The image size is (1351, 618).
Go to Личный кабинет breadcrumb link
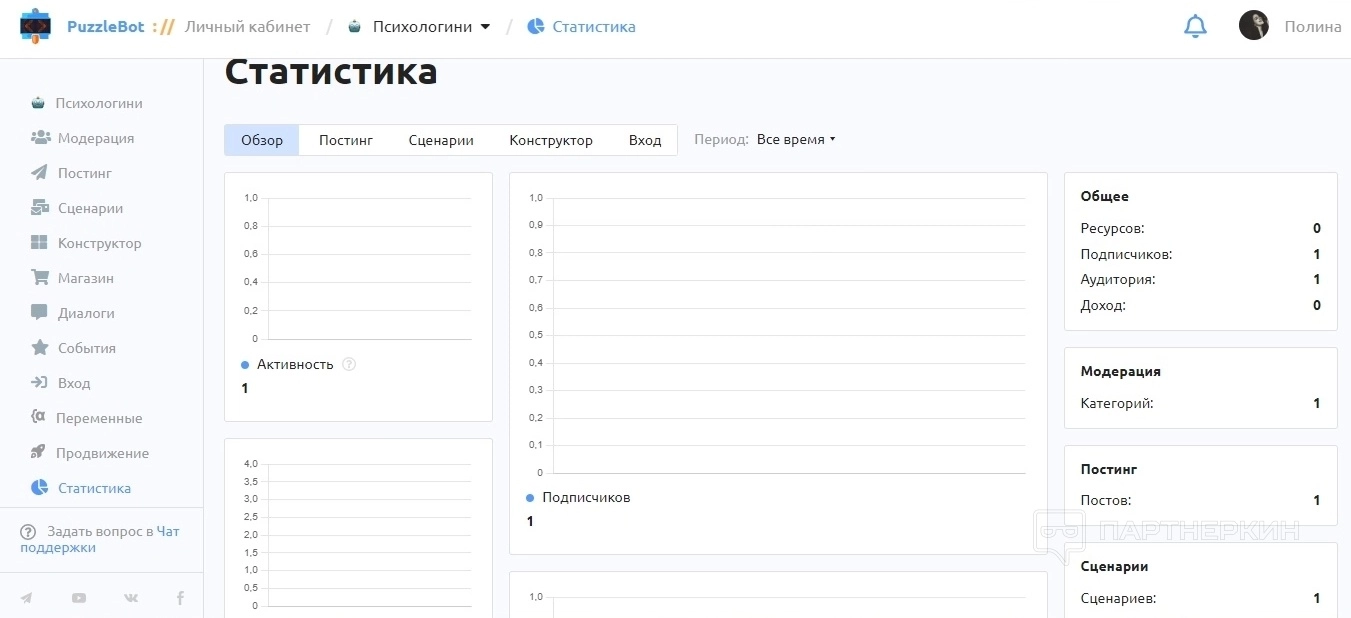247,27
